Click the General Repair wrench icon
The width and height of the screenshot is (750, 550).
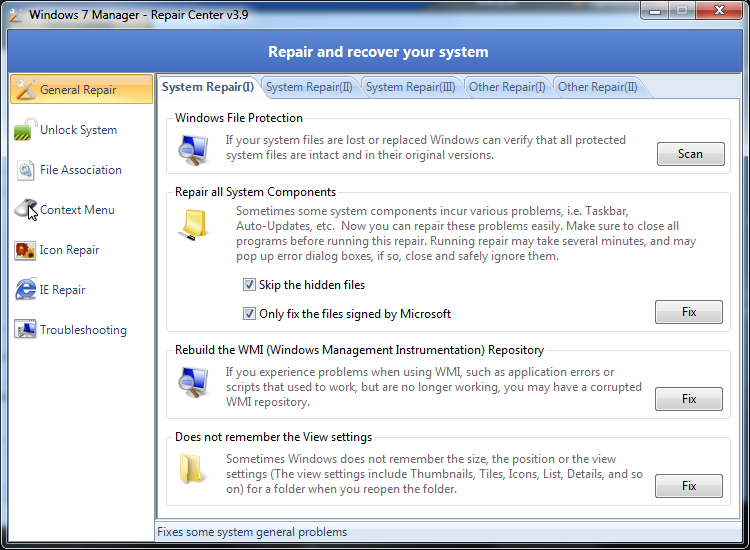pos(25,89)
